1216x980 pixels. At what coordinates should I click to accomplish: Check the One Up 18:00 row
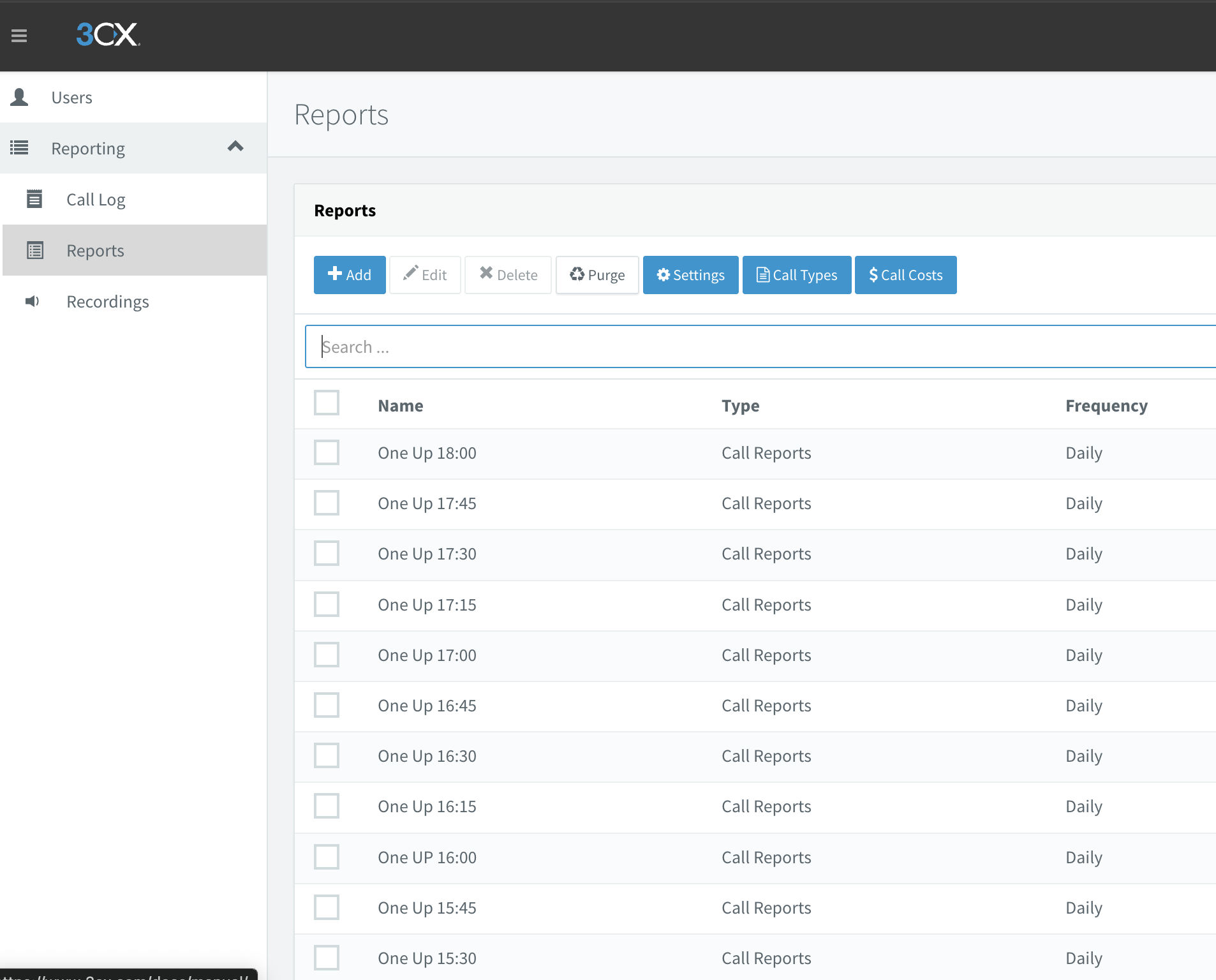point(327,452)
